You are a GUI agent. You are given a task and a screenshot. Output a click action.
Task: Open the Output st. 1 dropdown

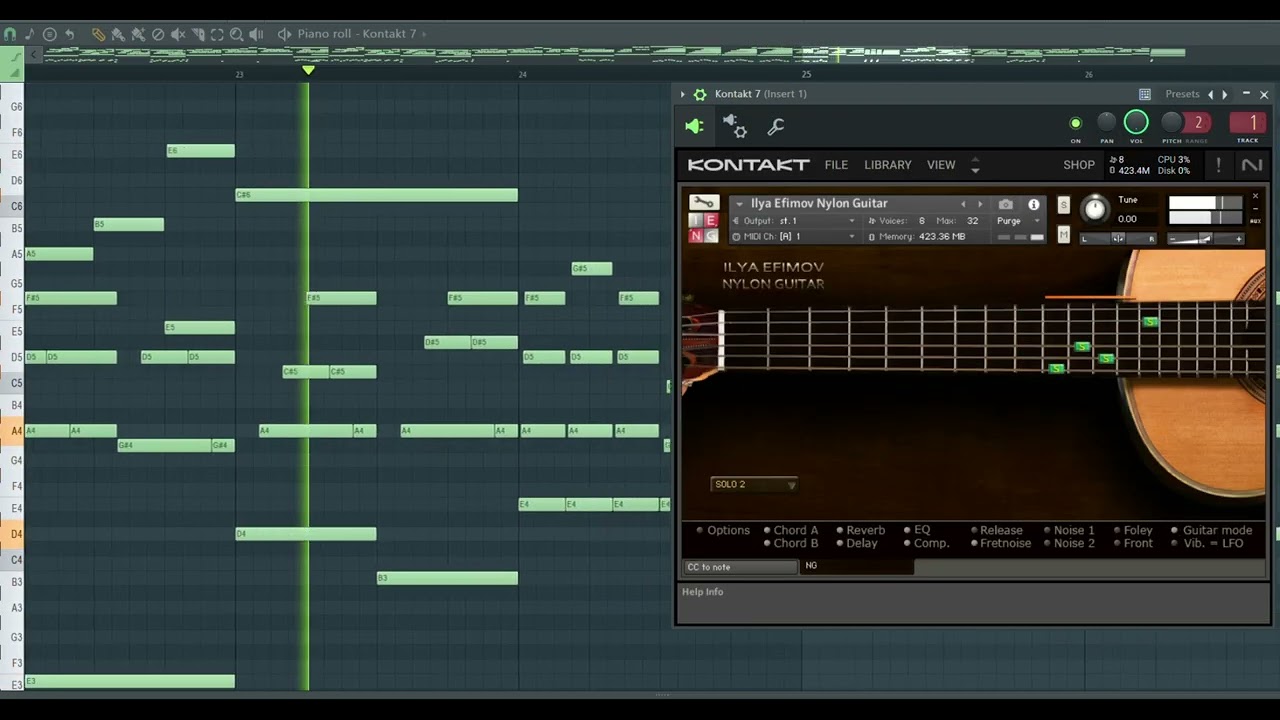[x=795, y=221]
